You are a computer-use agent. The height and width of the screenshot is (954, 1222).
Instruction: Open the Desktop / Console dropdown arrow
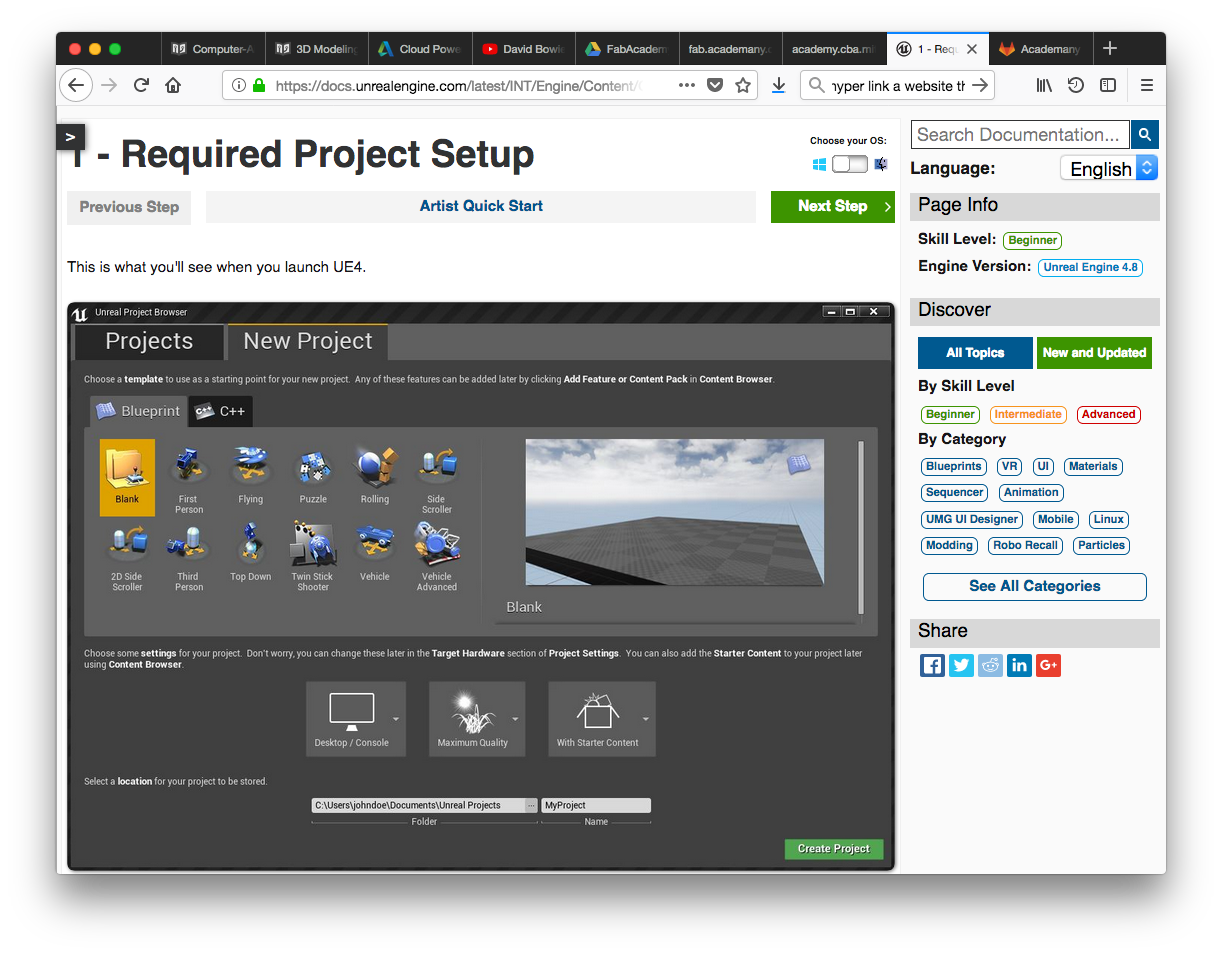[396, 719]
